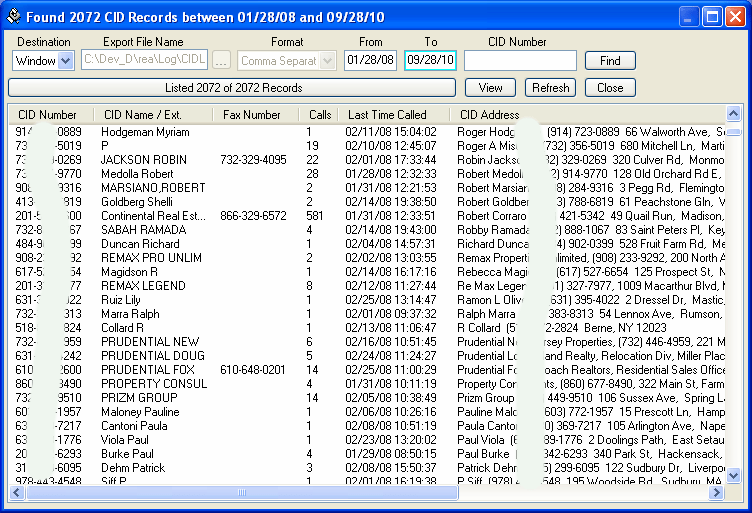Click the horizontal scrollbar right arrow

(717, 492)
